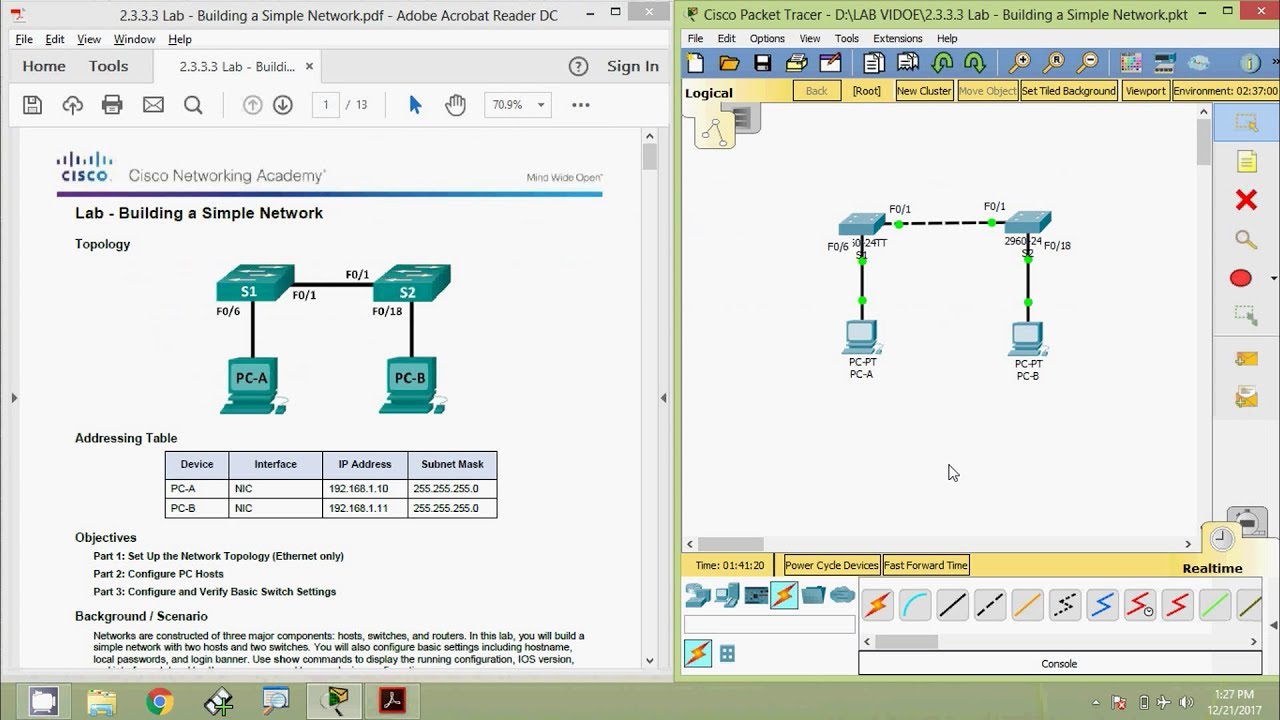1280x720 pixels.
Task: Open Tools menu in Packet Tracer
Action: click(847, 39)
